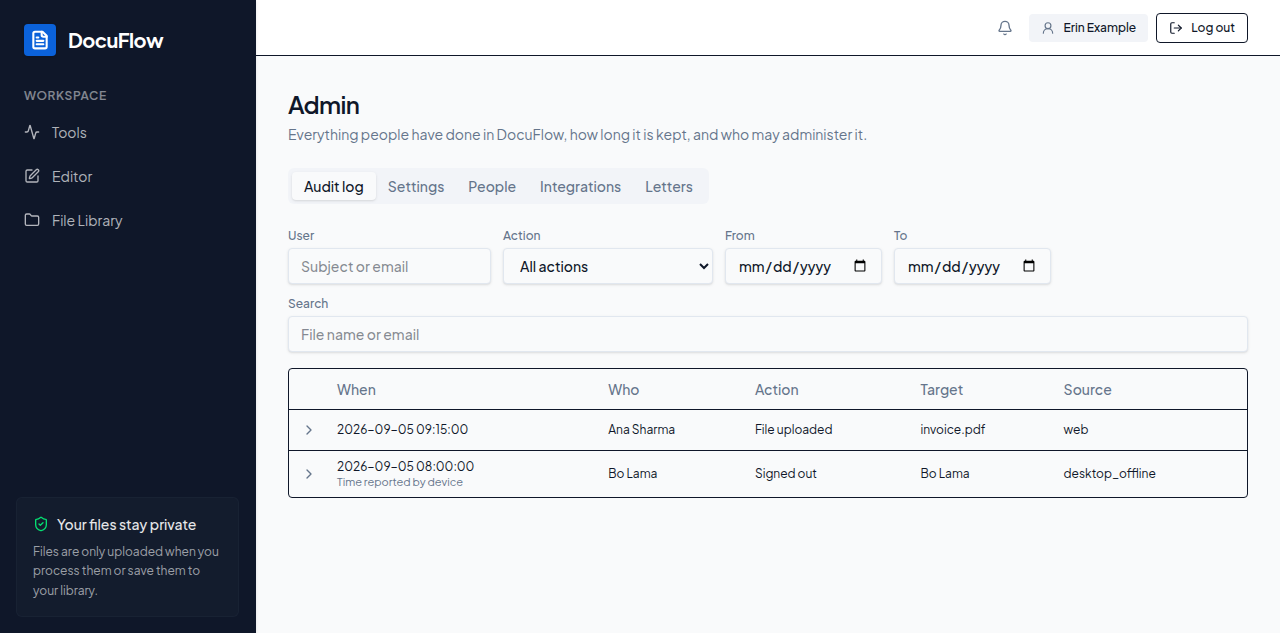Viewport: 1280px width, 633px height.
Task: Switch to the Letters tab
Action: 669,186
